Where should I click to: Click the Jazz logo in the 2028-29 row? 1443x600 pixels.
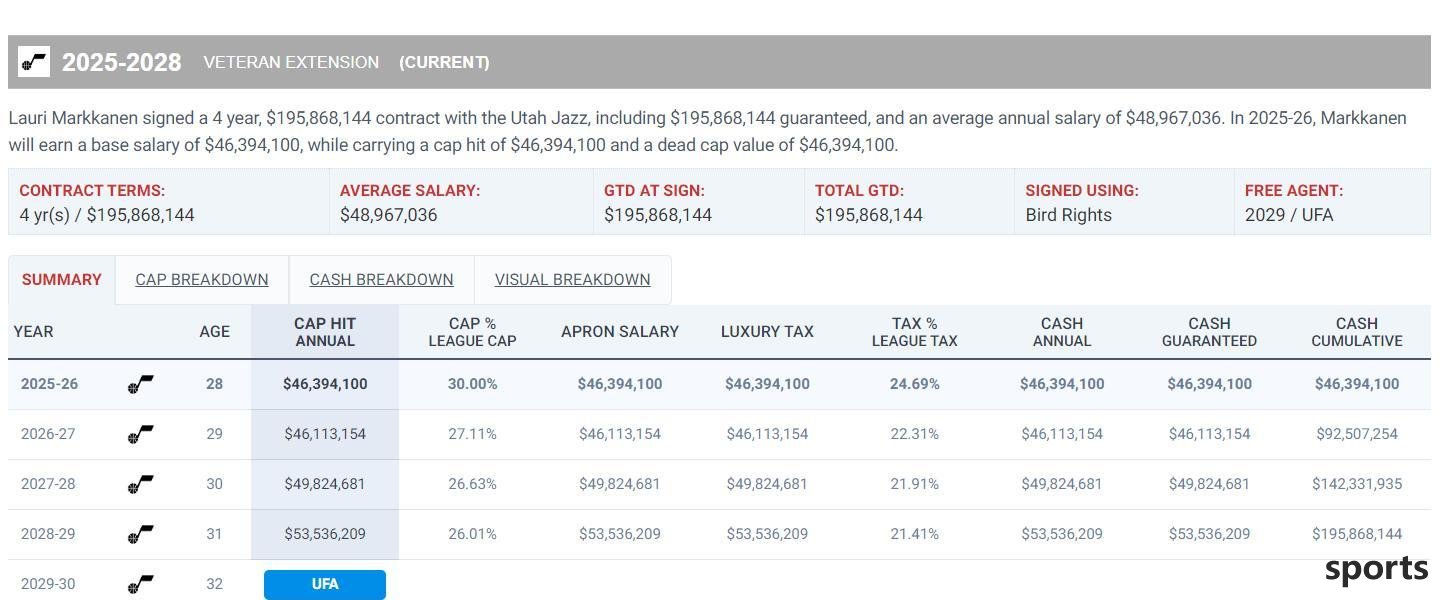[x=141, y=534]
